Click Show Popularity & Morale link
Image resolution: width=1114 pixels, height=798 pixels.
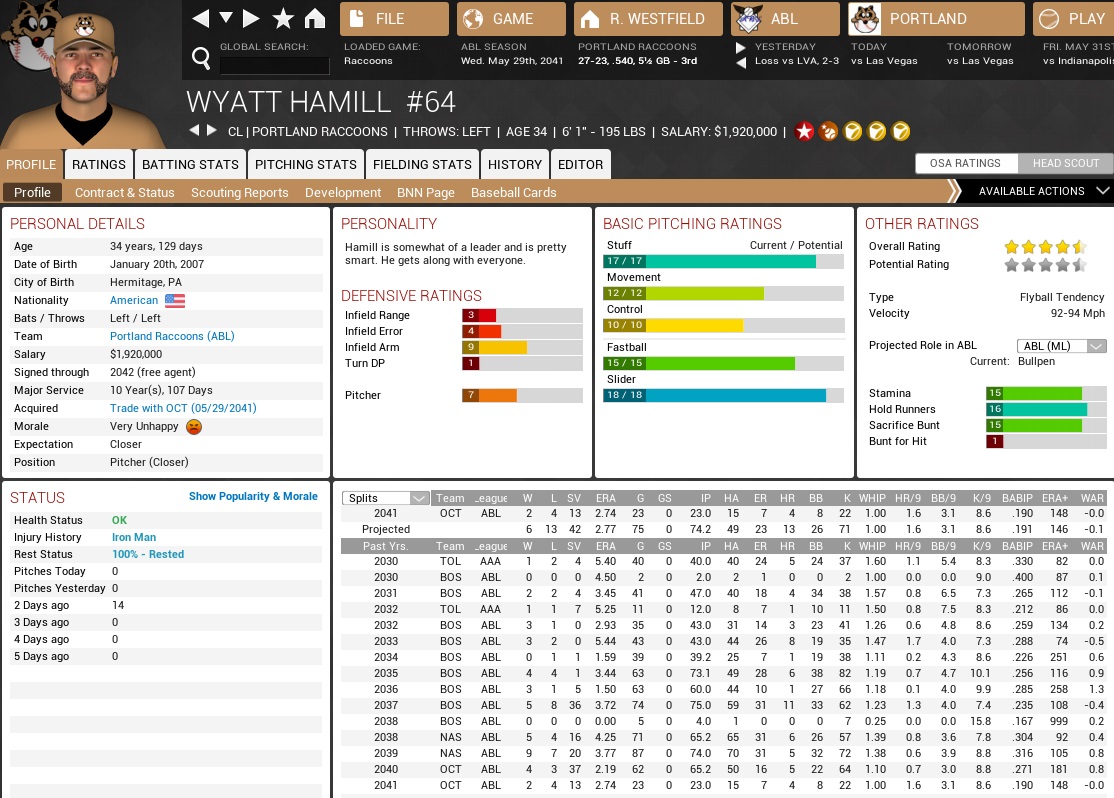coord(253,496)
